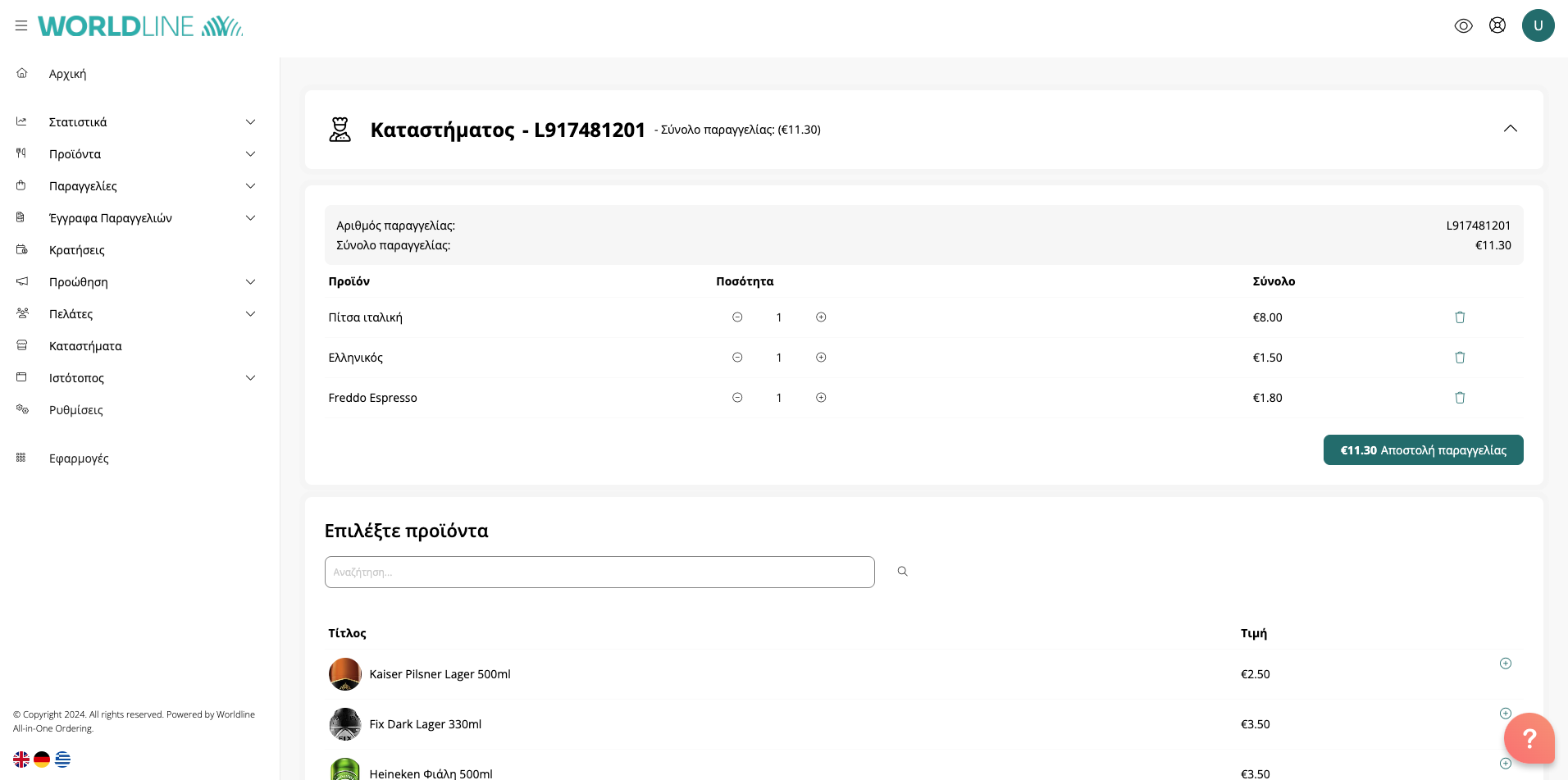Click the hamburger menu icon
Image resolution: width=1568 pixels, height=780 pixels.
pyautogui.click(x=21, y=26)
